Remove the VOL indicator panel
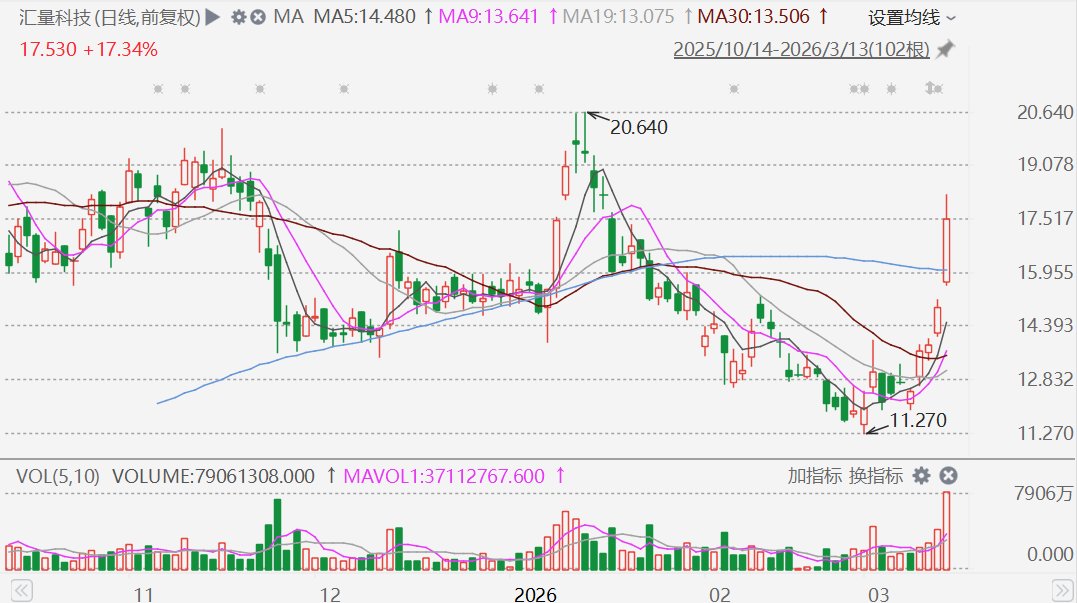The height and width of the screenshot is (603, 1077). [x=949, y=476]
